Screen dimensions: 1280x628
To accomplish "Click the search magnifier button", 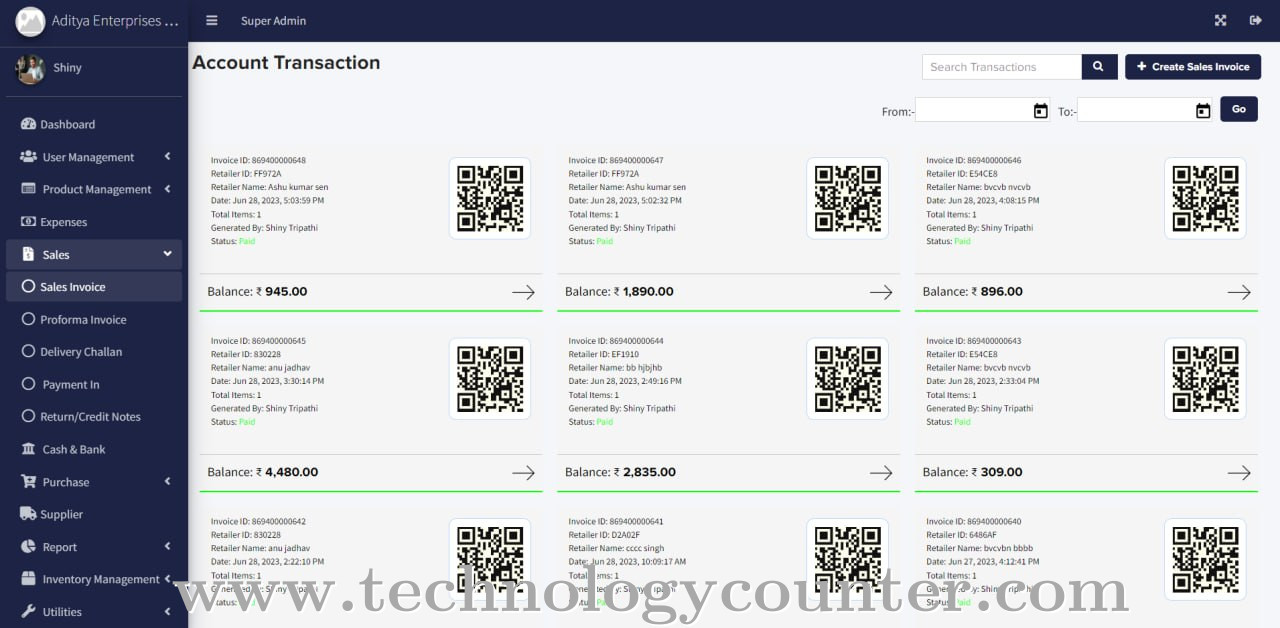I will click(1098, 67).
